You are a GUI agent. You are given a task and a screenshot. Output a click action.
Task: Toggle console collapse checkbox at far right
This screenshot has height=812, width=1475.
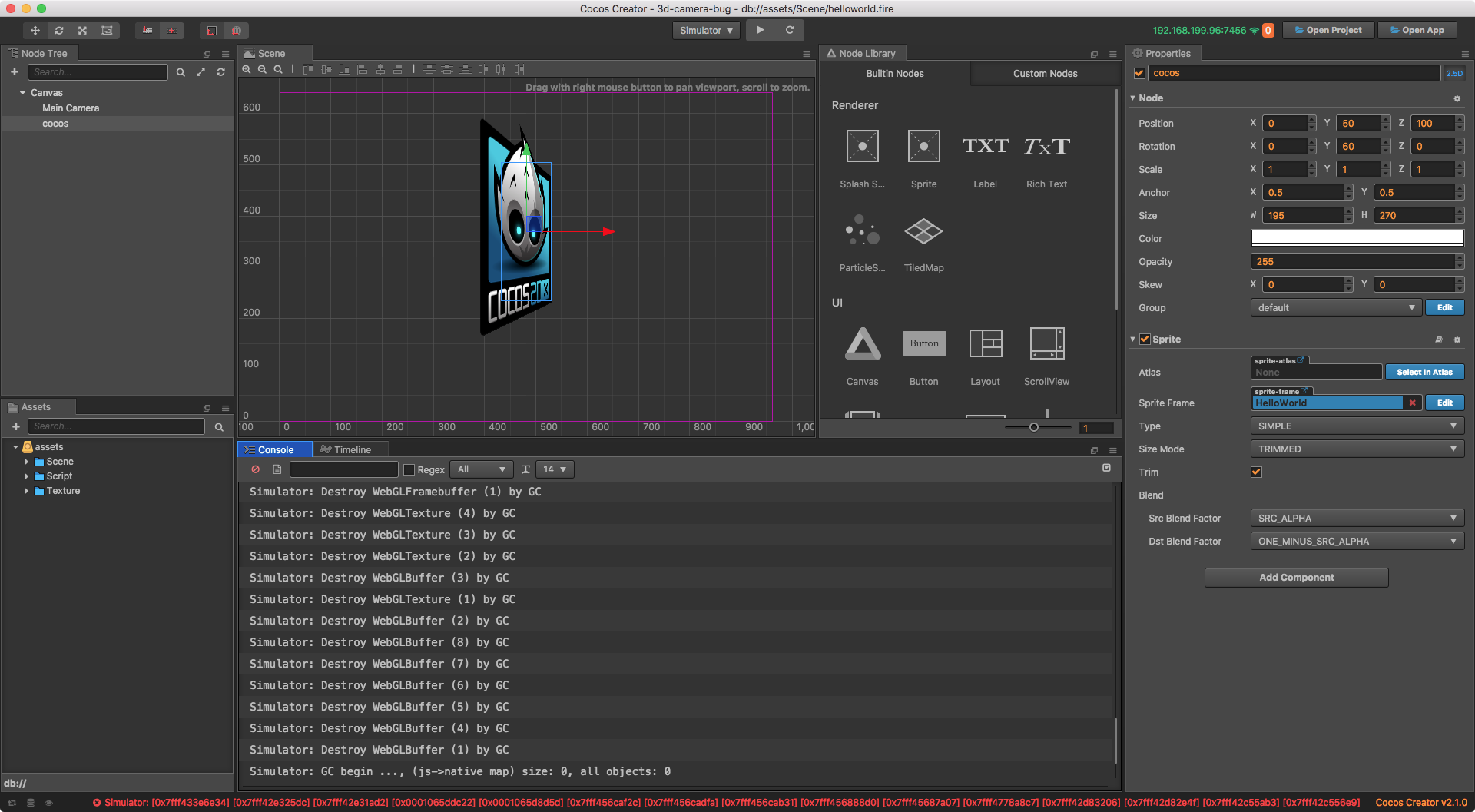point(1106,468)
